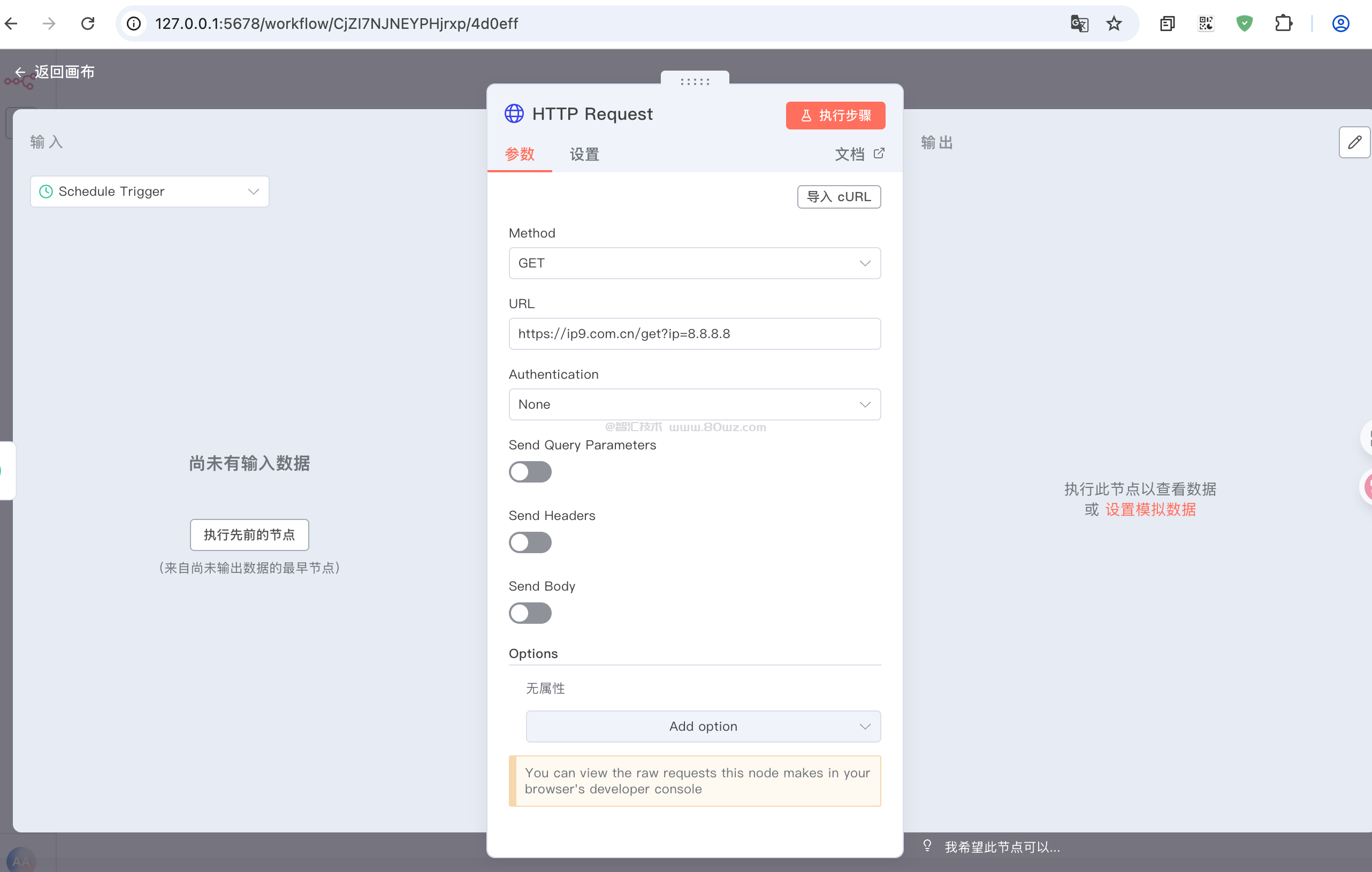Open the QR code extension icon
The height and width of the screenshot is (872, 1372).
tap(1206, 24)
